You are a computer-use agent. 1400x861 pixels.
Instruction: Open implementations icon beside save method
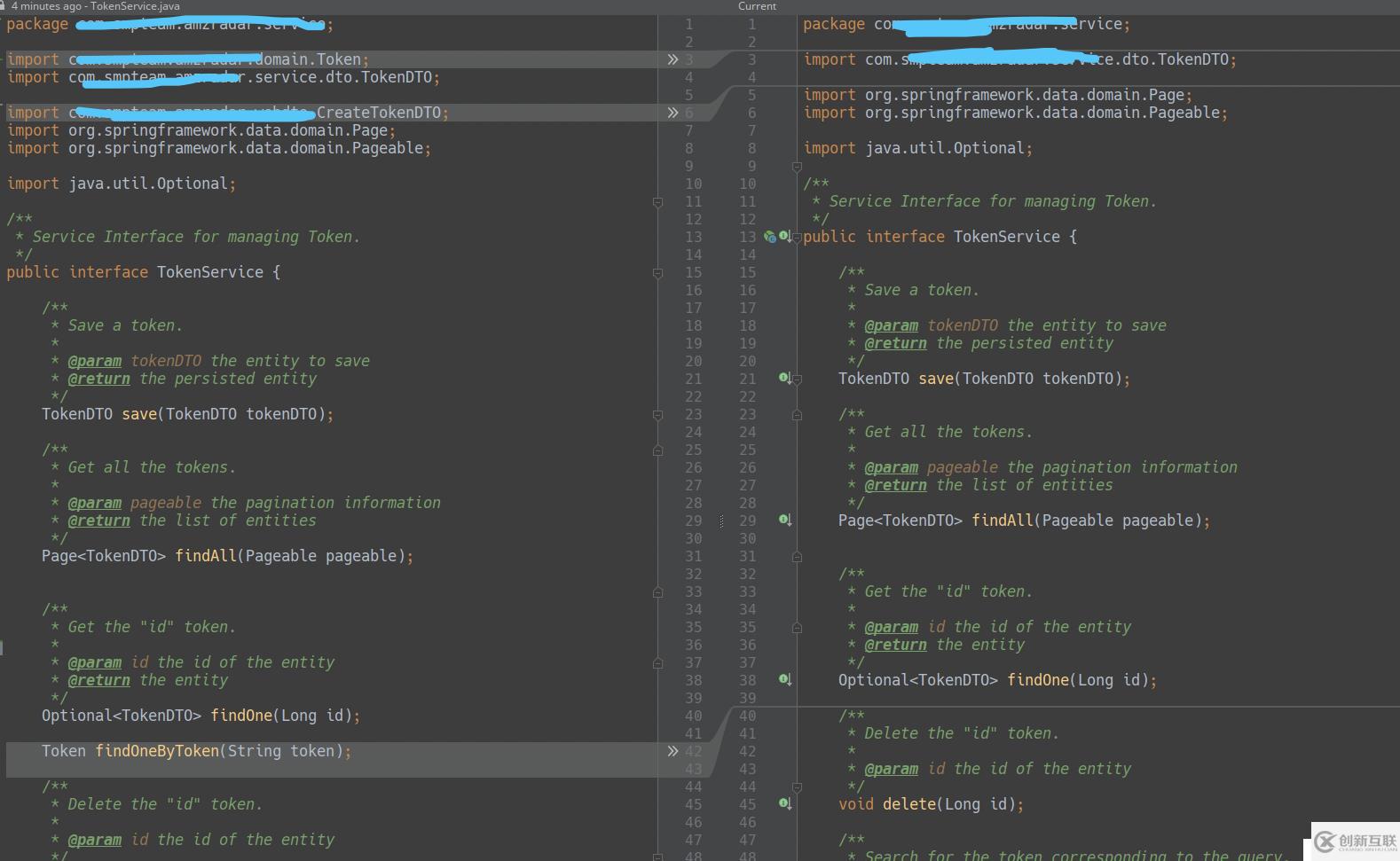[x=784, y=379]
